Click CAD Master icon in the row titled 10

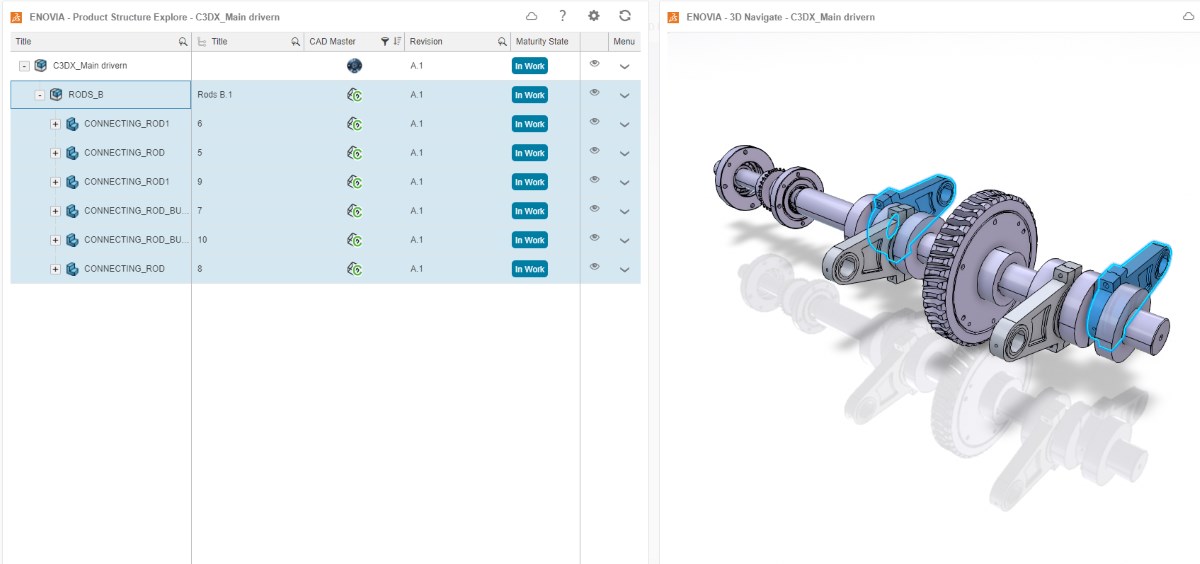(x=354, y=240)
